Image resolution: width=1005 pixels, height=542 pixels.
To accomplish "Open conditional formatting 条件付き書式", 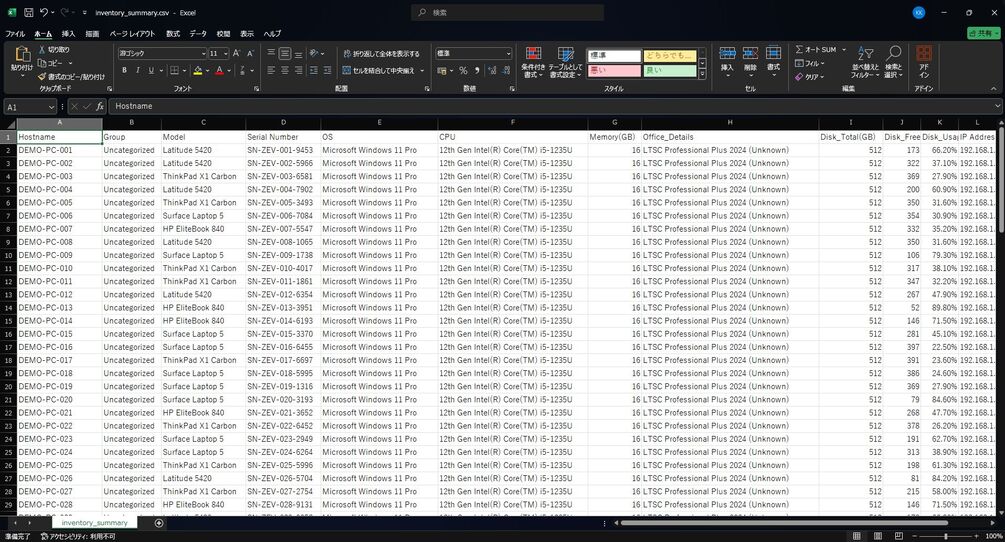I will coord(533,62).
